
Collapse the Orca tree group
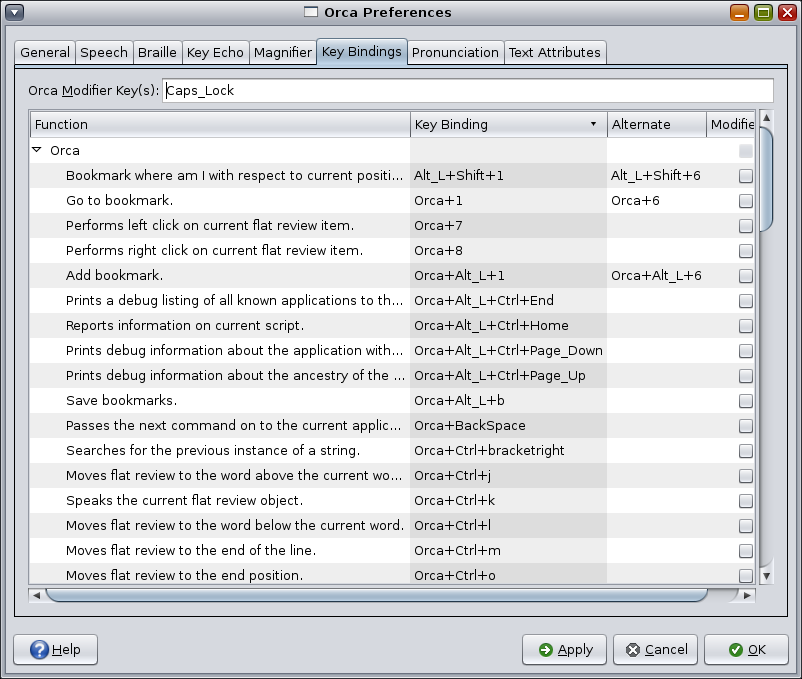(x=37, y=150)
